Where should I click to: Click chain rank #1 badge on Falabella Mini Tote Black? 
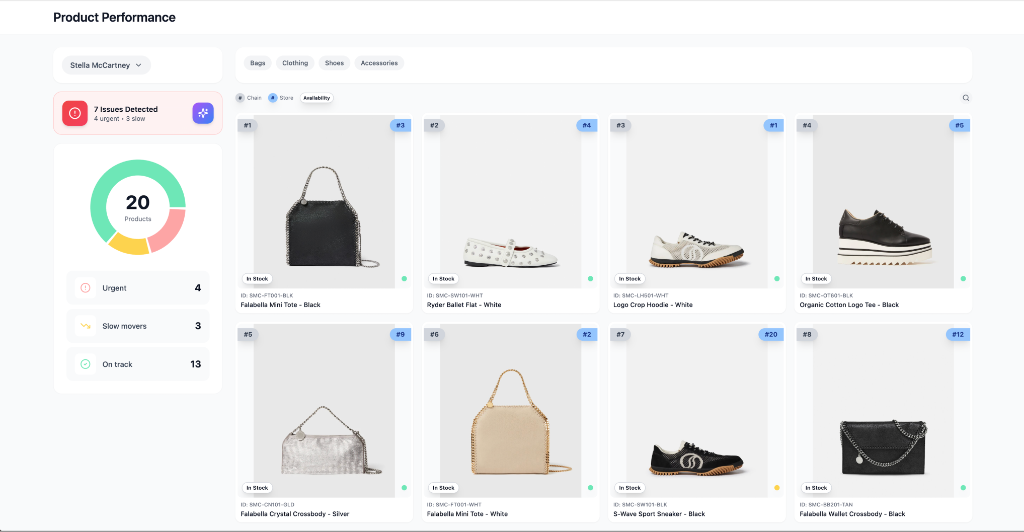[x=248, y=125]
